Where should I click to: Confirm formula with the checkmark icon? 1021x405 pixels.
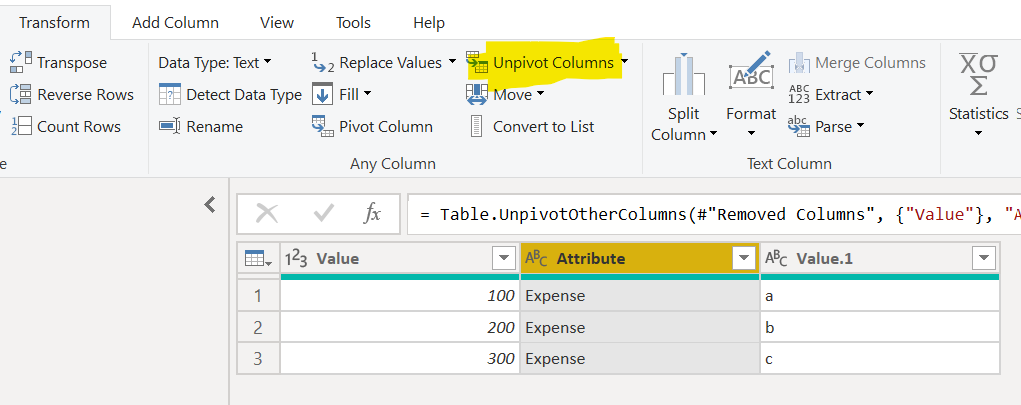(x=324, y=213)
